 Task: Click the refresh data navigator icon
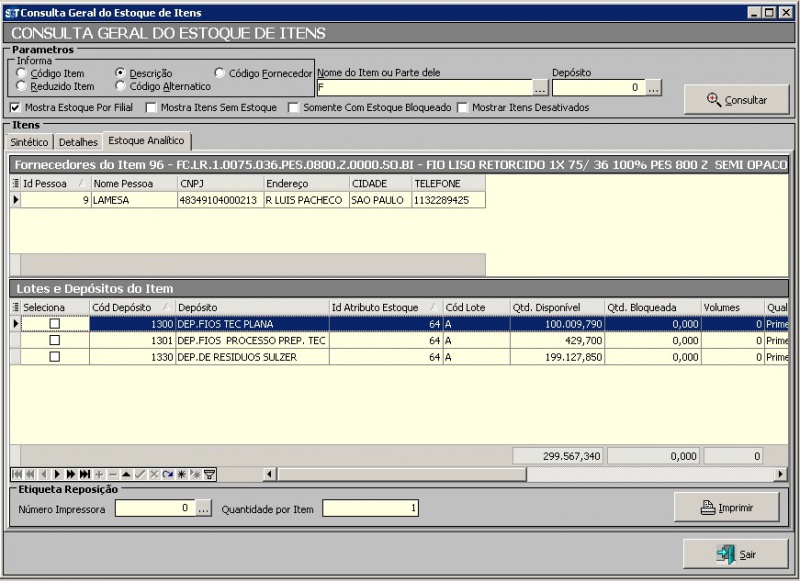coord(168,474)
